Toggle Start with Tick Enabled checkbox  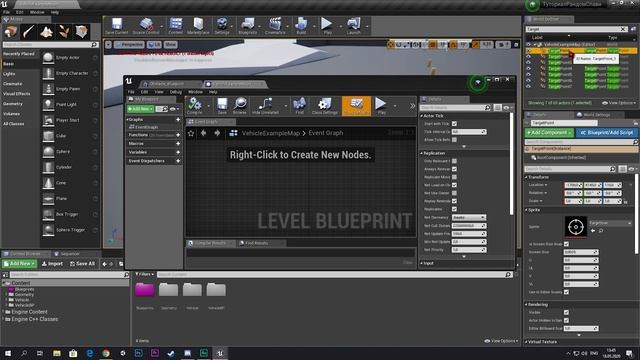[454, 124]
